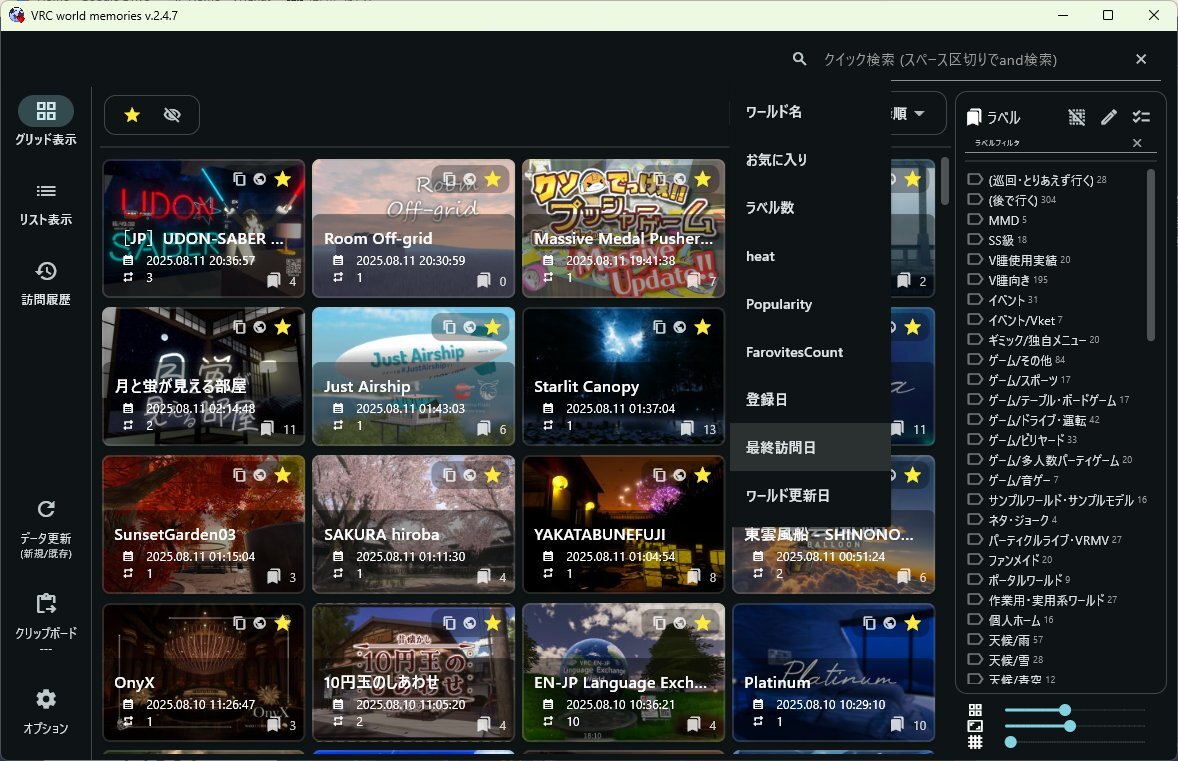Image resolution: width=1178 pixels, height=761 pixels.
Task: Clear the ラベルフィルタ field
Action: tap(1137, 143)
